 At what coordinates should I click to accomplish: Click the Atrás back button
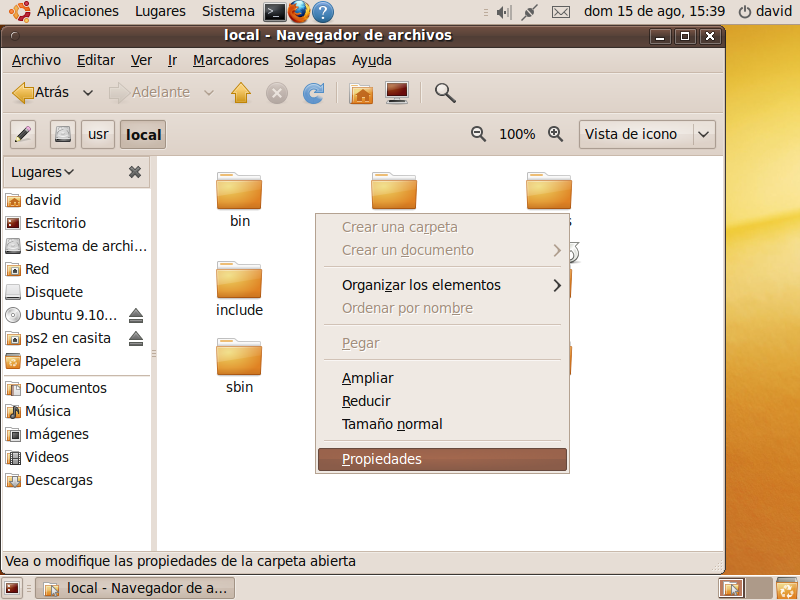coord(41,93)
